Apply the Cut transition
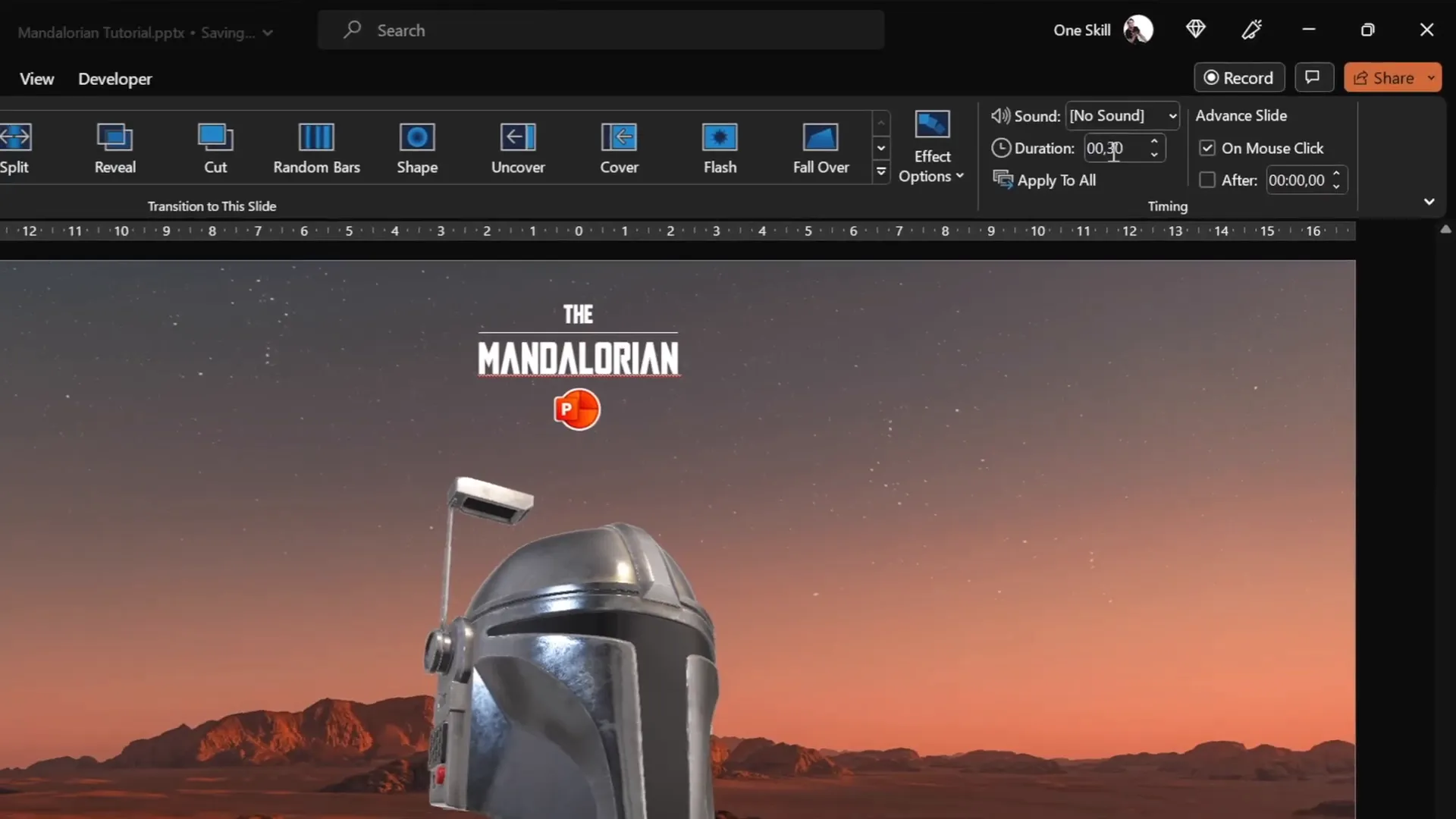Image resolution: width=1456 pixels, height=819 pixels. [215, 149]
